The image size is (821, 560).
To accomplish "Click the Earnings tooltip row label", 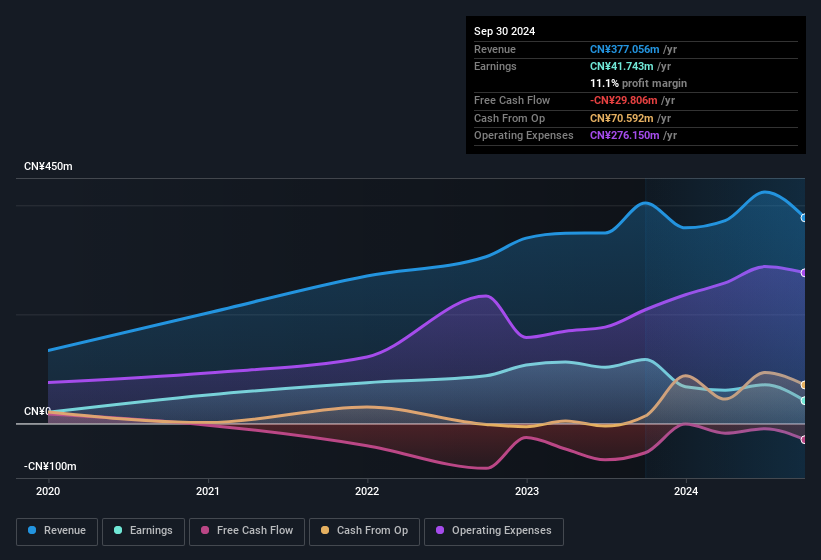I will tap(495, 66).
